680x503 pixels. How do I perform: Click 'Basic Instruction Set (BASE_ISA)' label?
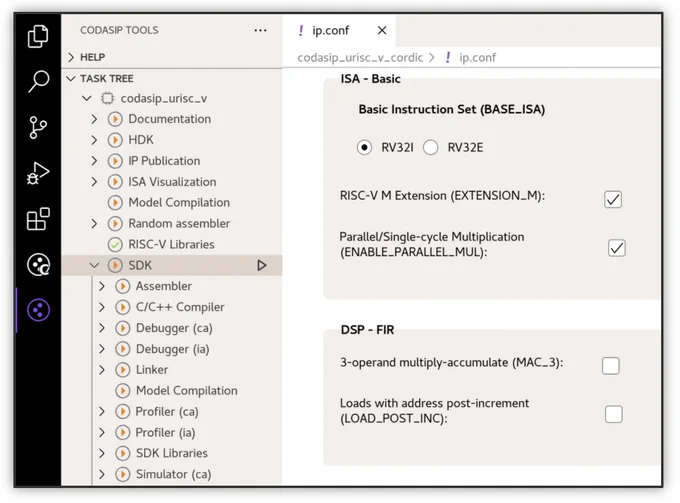451,109
